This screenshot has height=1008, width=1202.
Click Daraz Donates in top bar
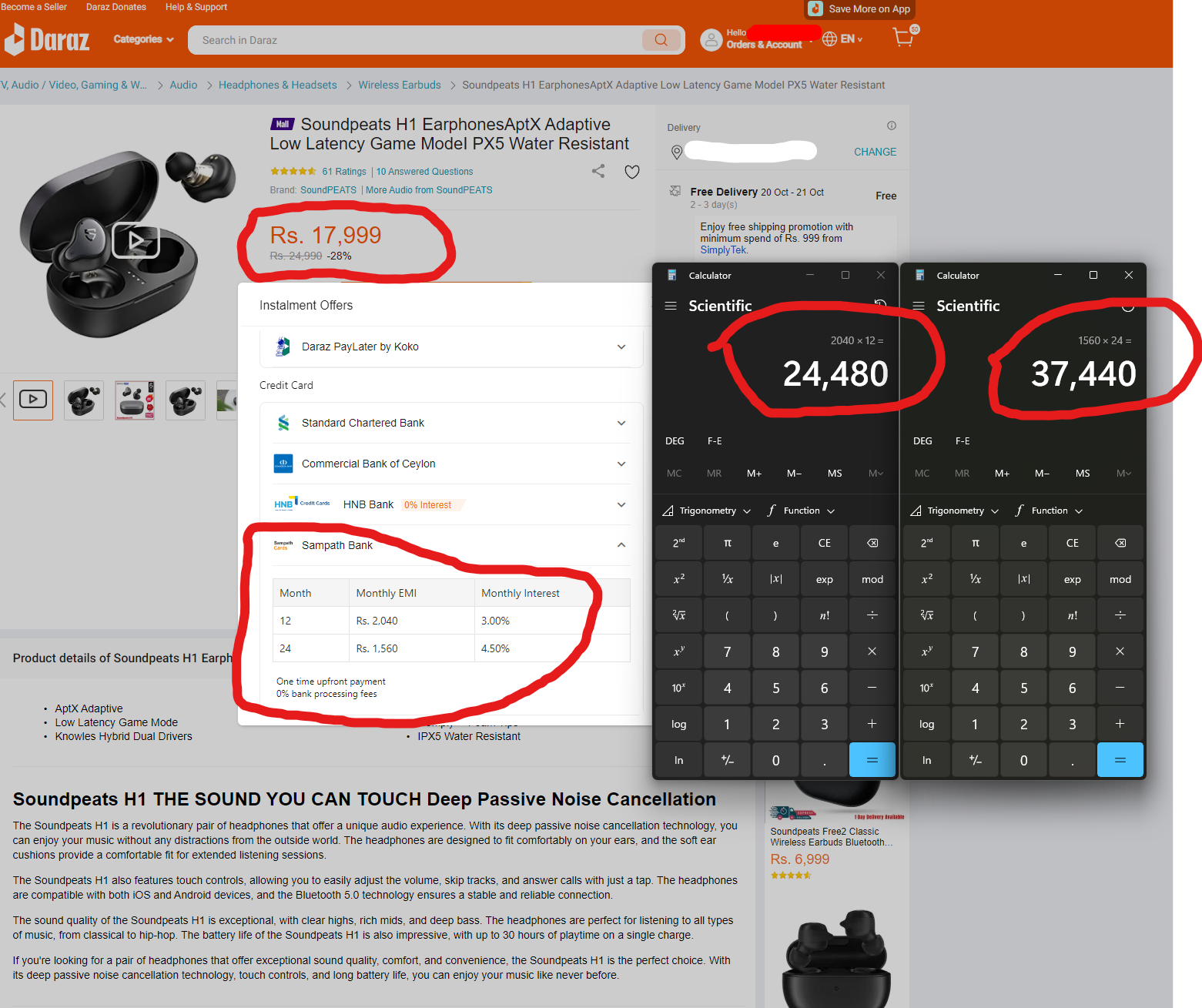[116, 7]
